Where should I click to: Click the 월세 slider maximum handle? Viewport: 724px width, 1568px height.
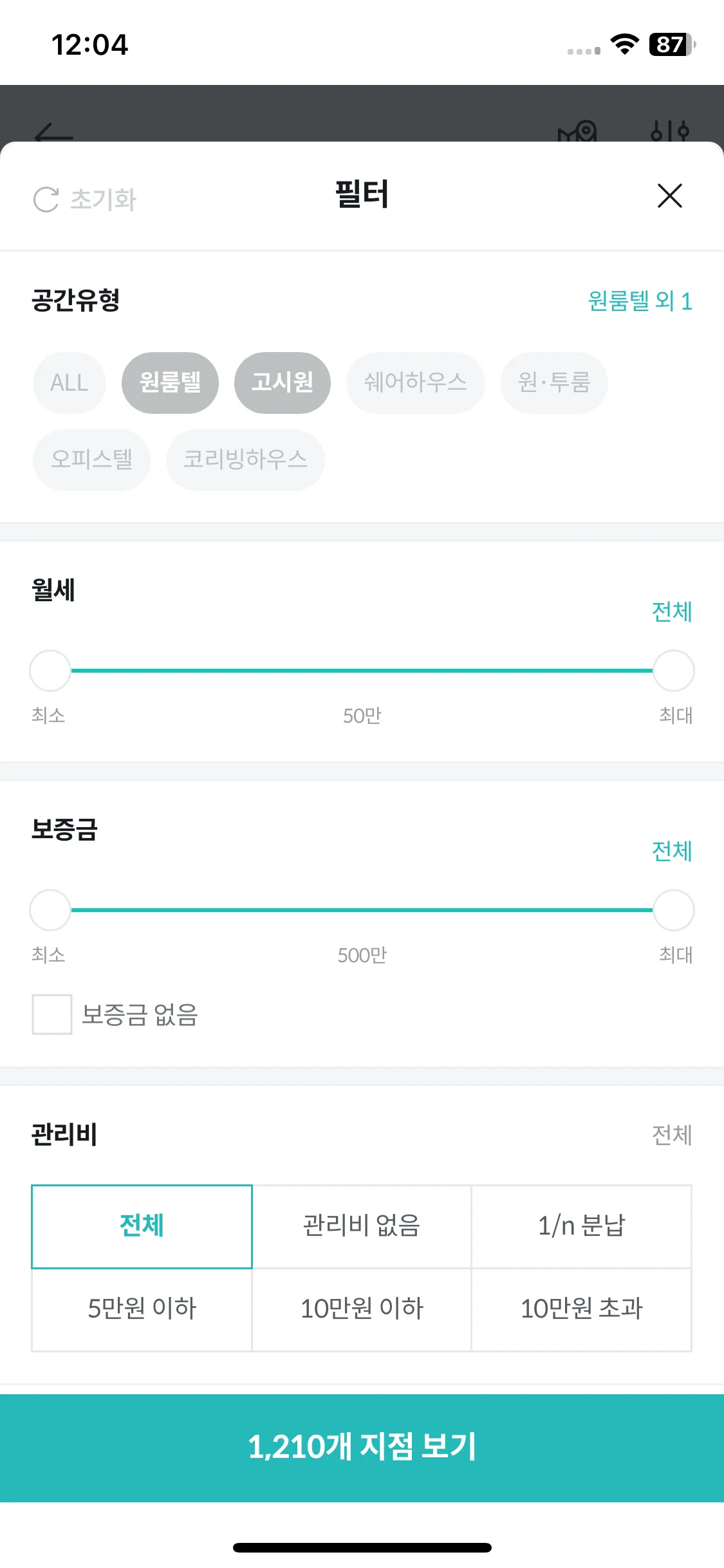click(x=674, y=671)
